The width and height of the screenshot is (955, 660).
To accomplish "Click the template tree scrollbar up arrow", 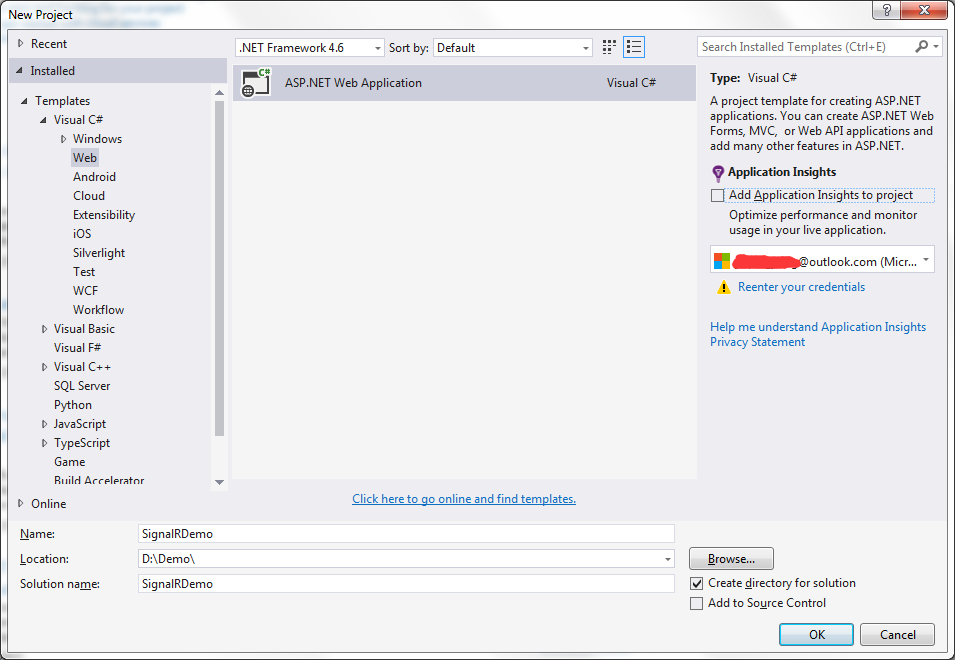I will (219, 93).
